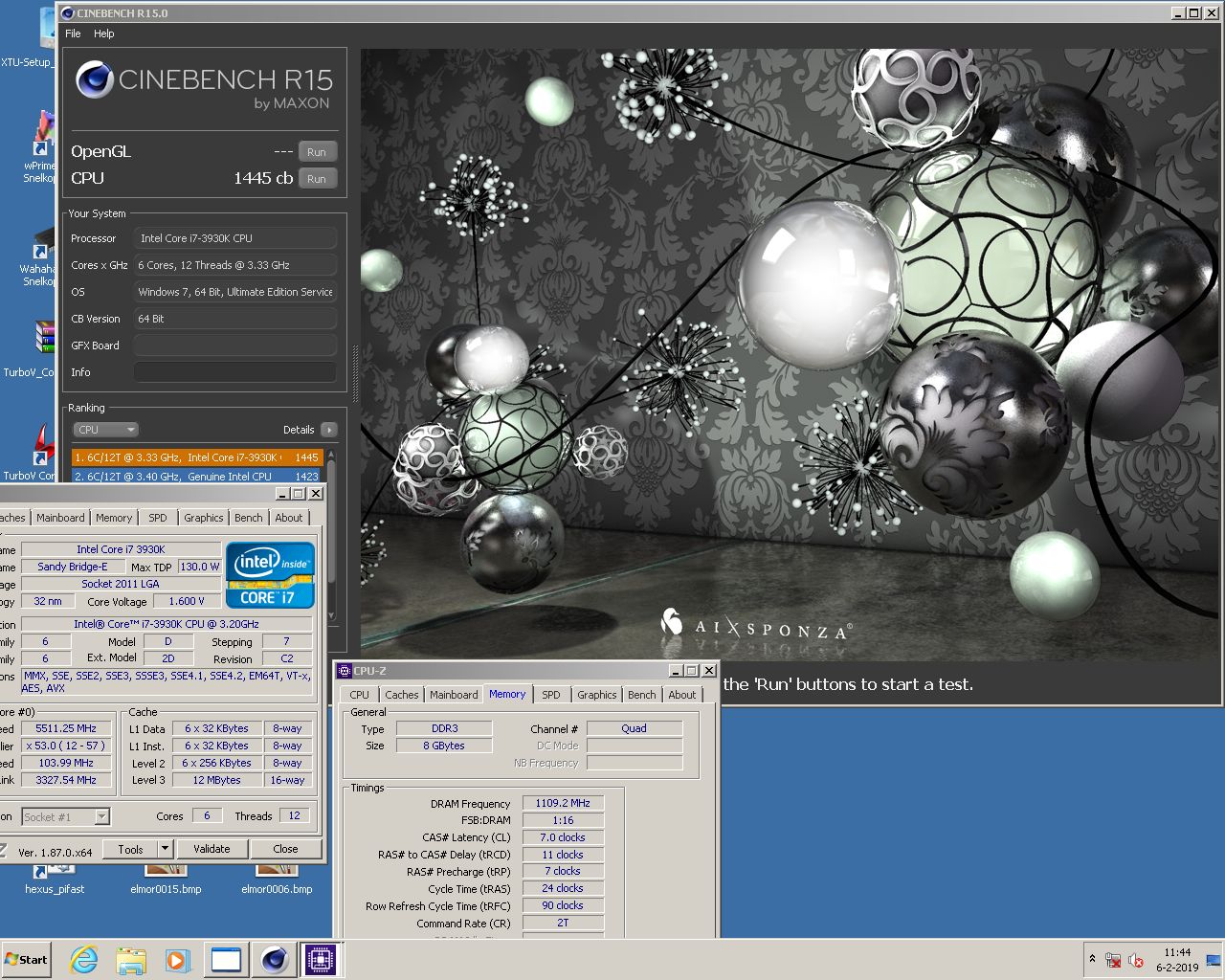Viewport: 1225px width, 980px height.
Task: Open Memory tab in rear CPU-Z window
Action: click(114, 518)
